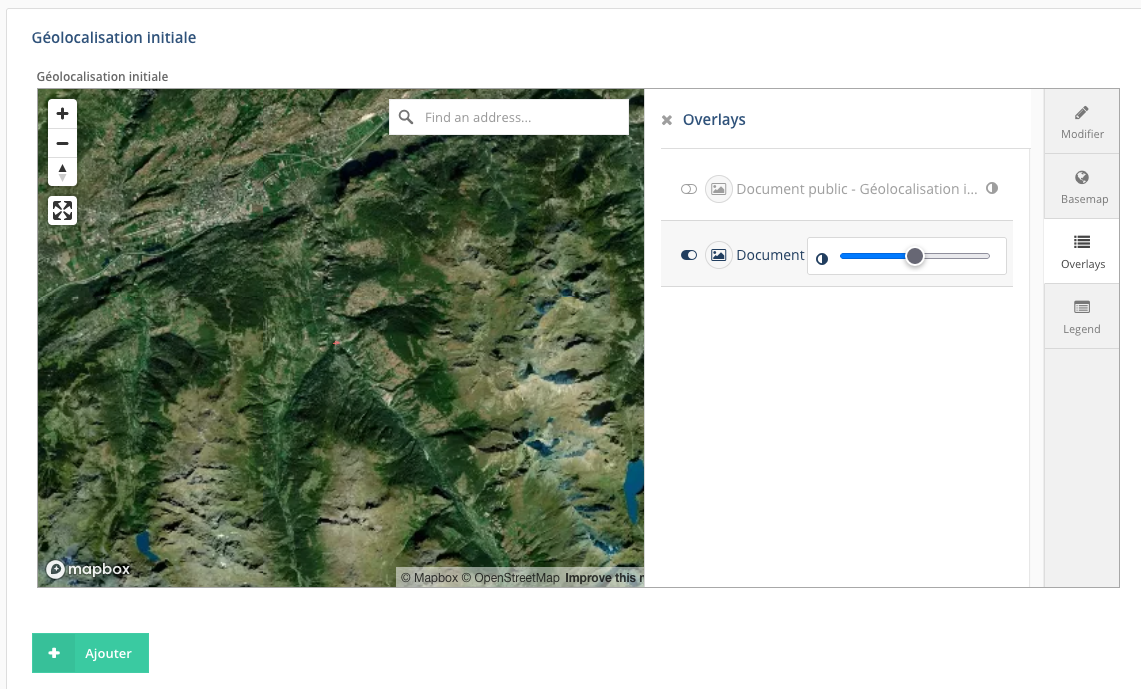Viewport: 1141px width, 689px height.
Task: Switch to the Basemap tab
Action: 1082,187
